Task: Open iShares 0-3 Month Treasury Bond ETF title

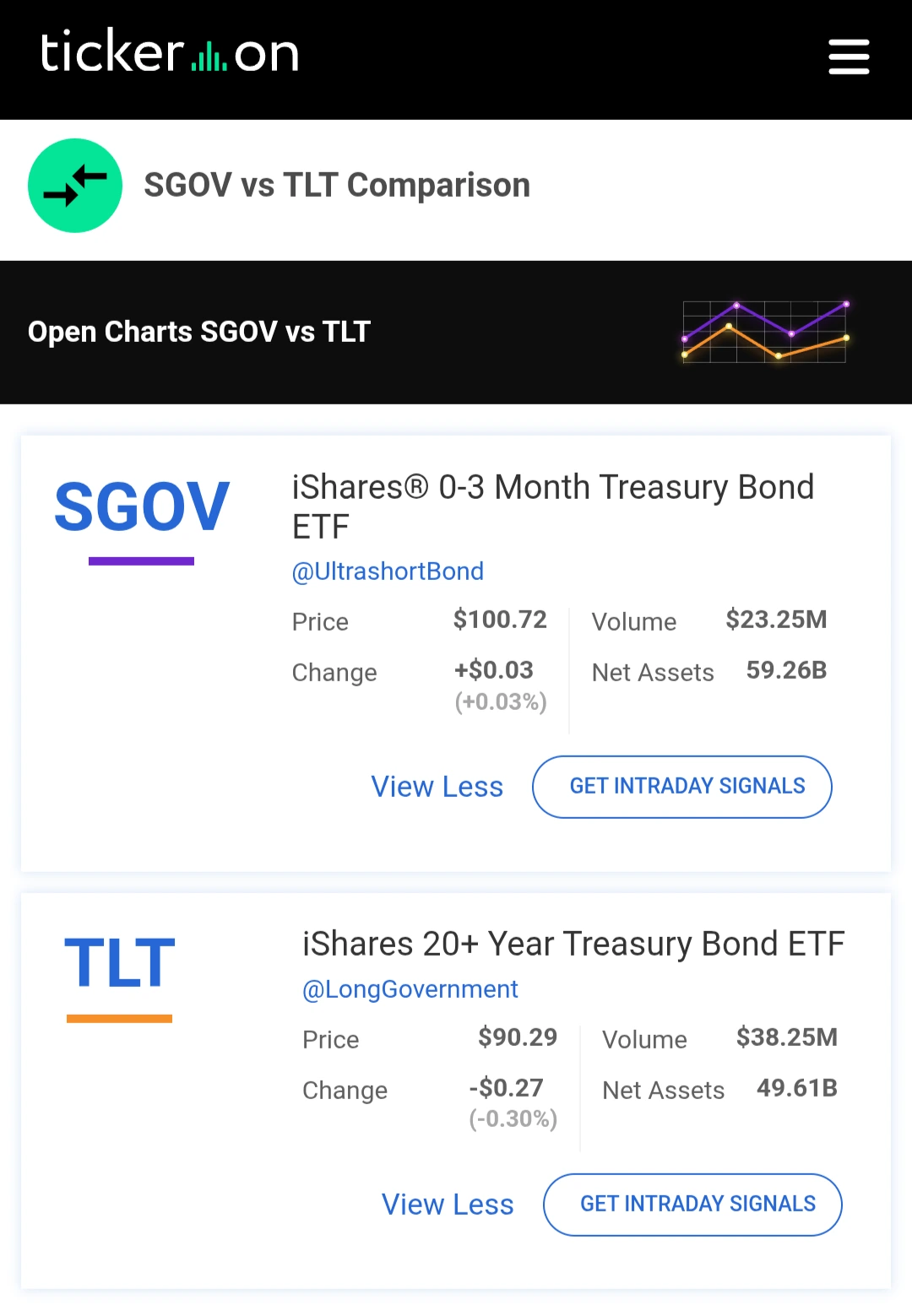Action: (552, 506)
